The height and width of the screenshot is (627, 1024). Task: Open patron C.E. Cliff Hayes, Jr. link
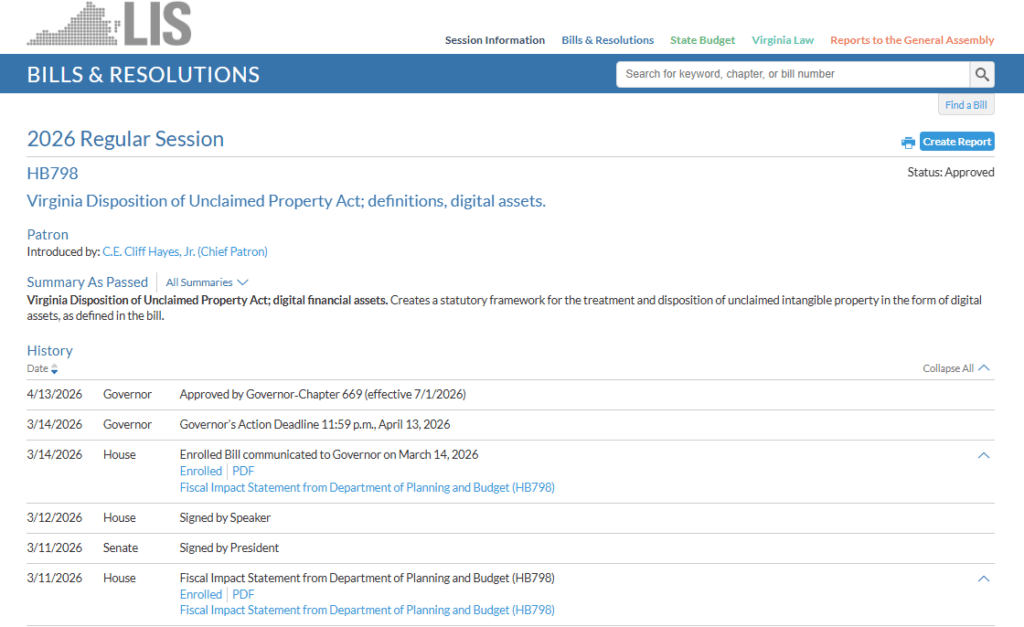coord(185,252)
